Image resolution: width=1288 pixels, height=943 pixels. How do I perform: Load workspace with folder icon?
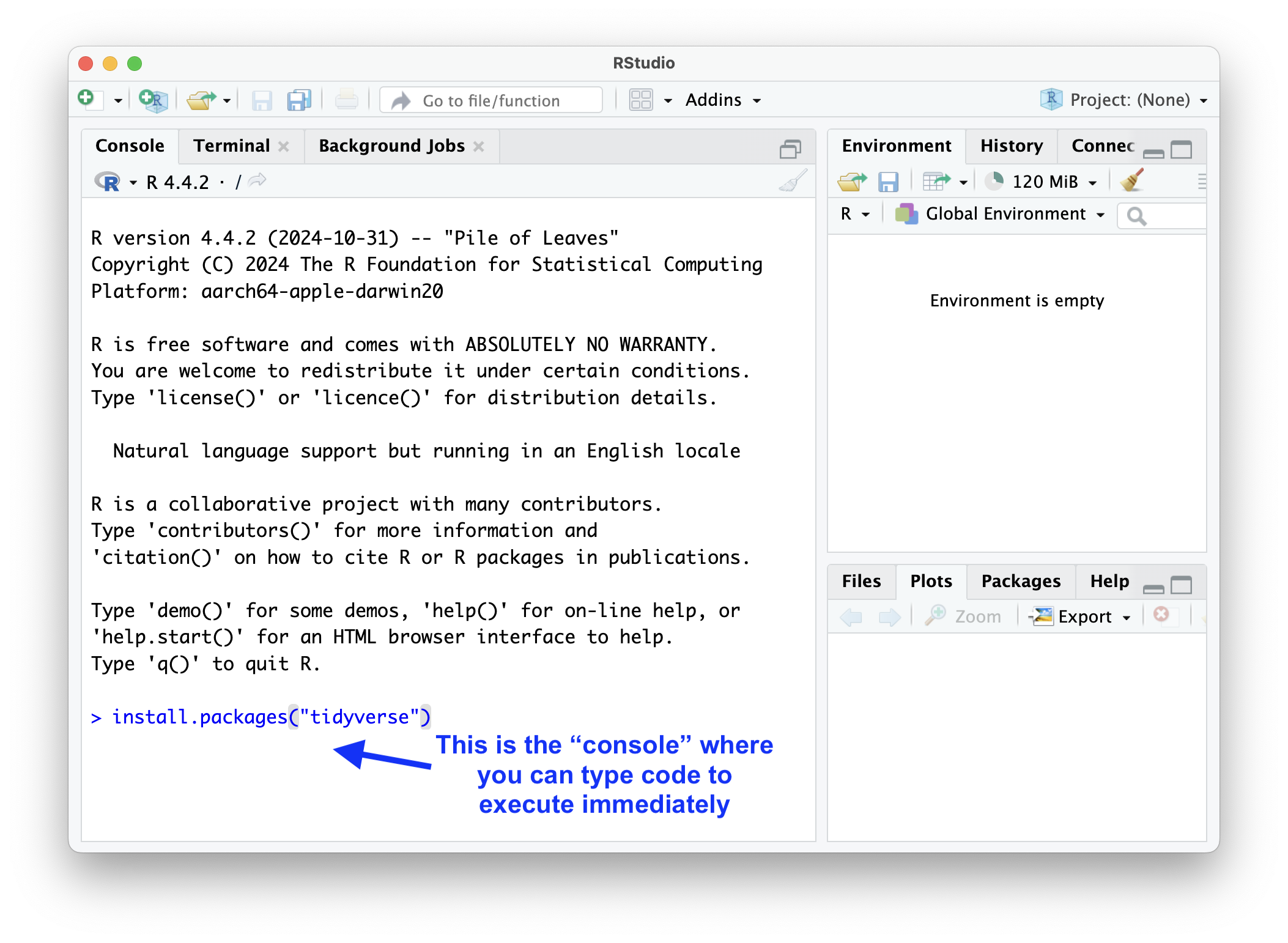(x=852, y=182)
